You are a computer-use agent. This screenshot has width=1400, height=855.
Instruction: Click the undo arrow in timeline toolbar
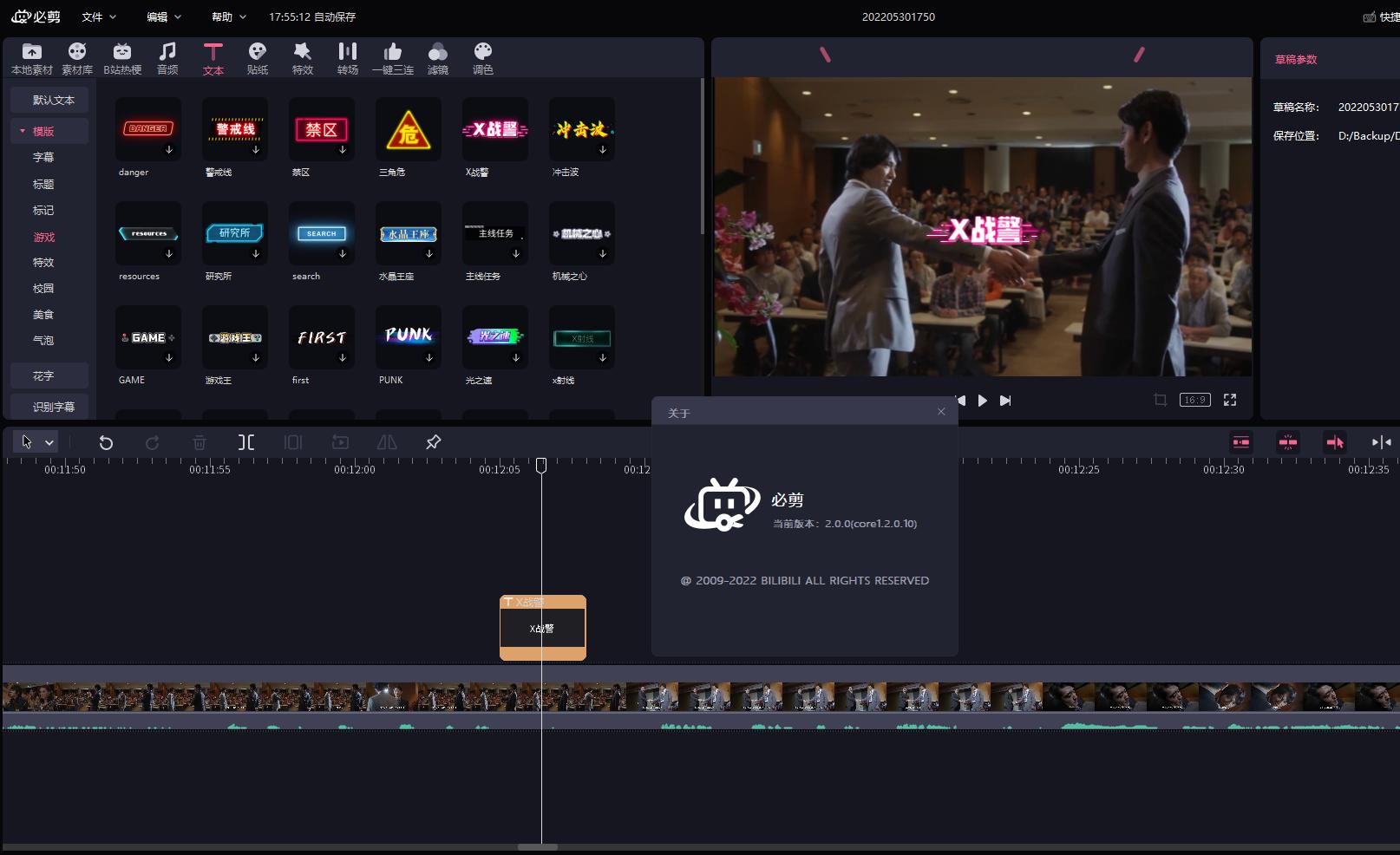coord(106,443)
